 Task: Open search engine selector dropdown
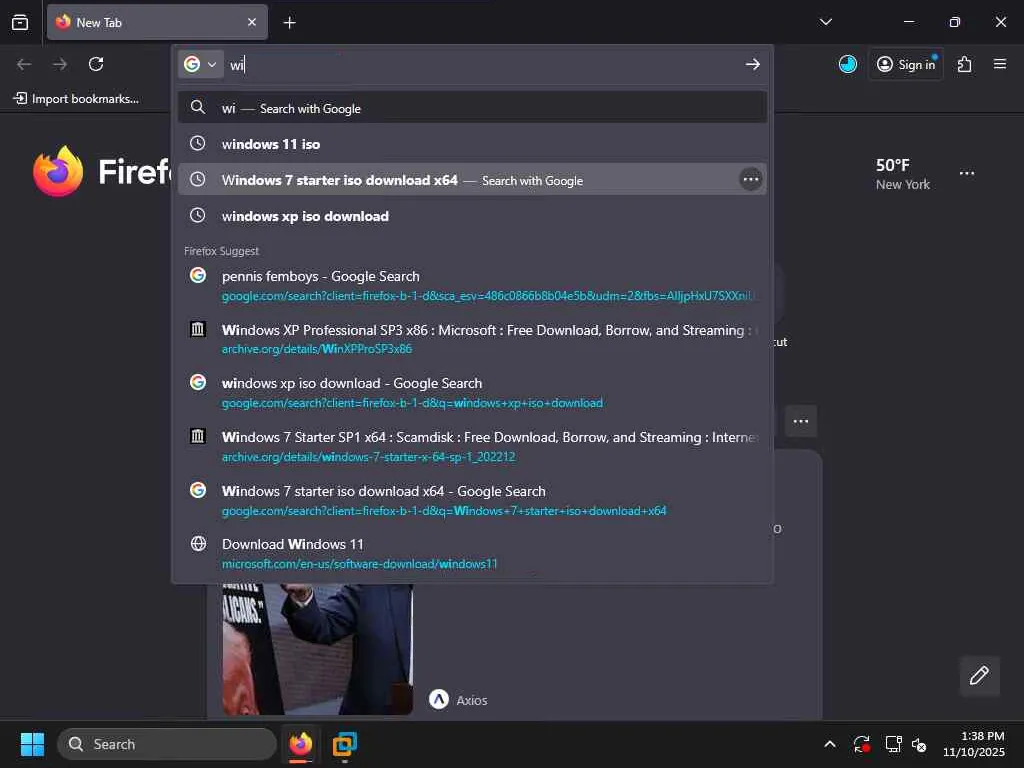click(x=200, y=64)
